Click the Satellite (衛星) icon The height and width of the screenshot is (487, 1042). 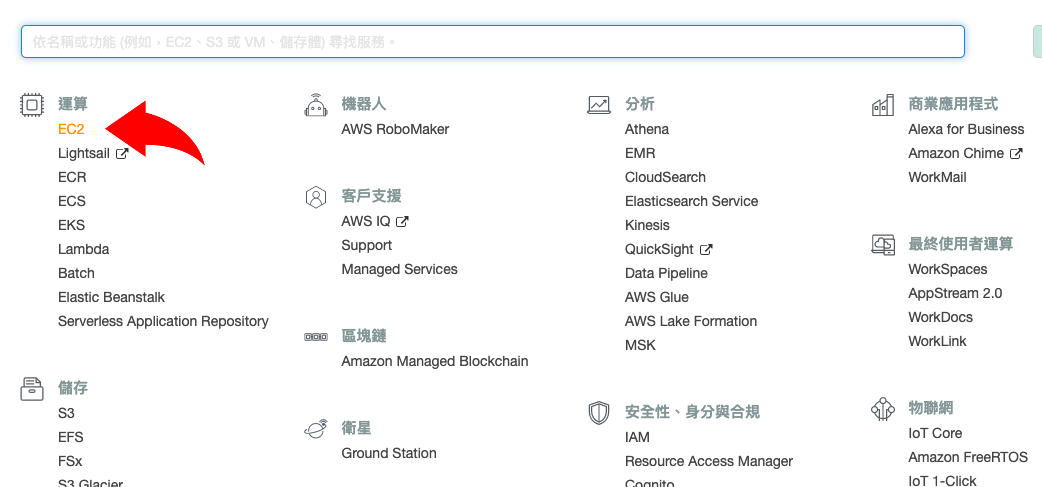[x=316, y=429]
